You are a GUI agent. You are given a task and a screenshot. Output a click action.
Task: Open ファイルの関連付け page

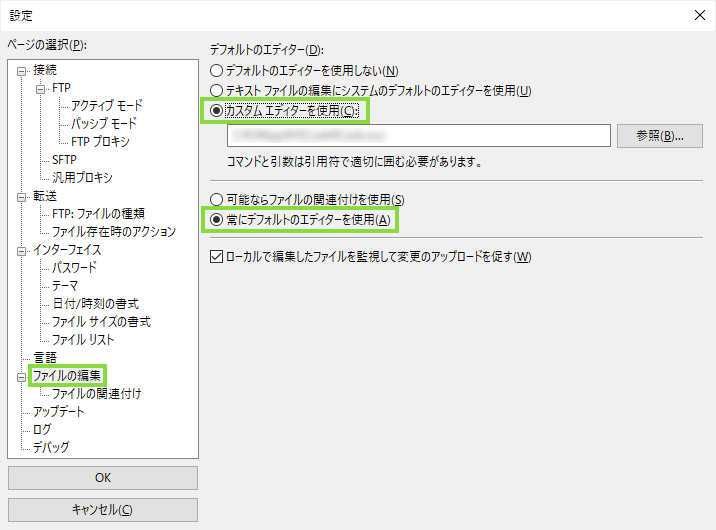pos(96,394)
